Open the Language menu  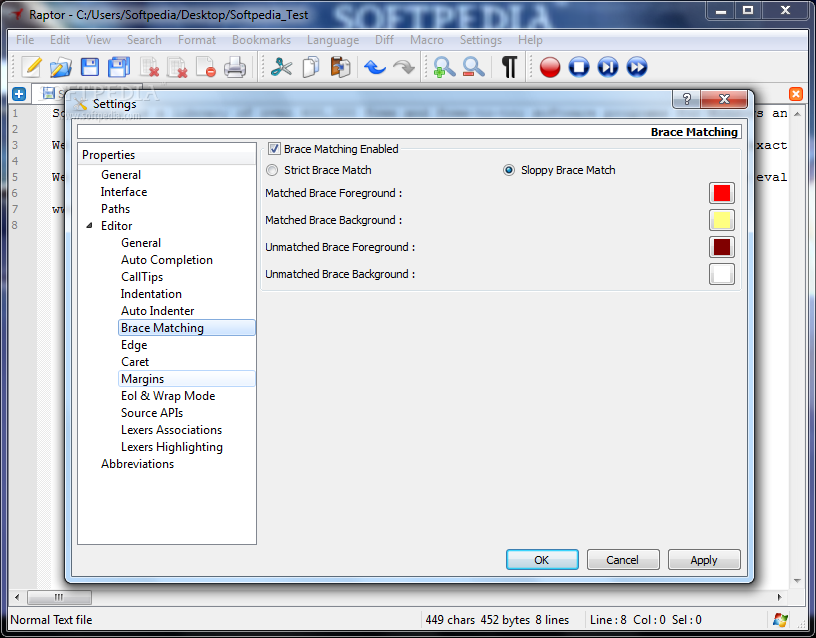pyautogui.click(x=333, y=40)
